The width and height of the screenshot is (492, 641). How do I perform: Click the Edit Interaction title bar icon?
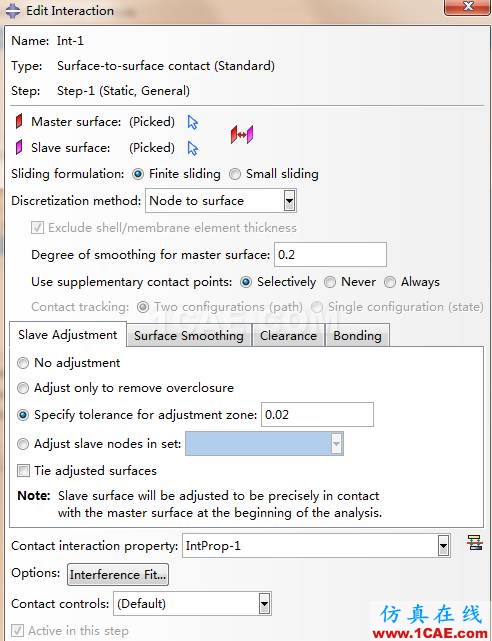(x=13, y=11)
